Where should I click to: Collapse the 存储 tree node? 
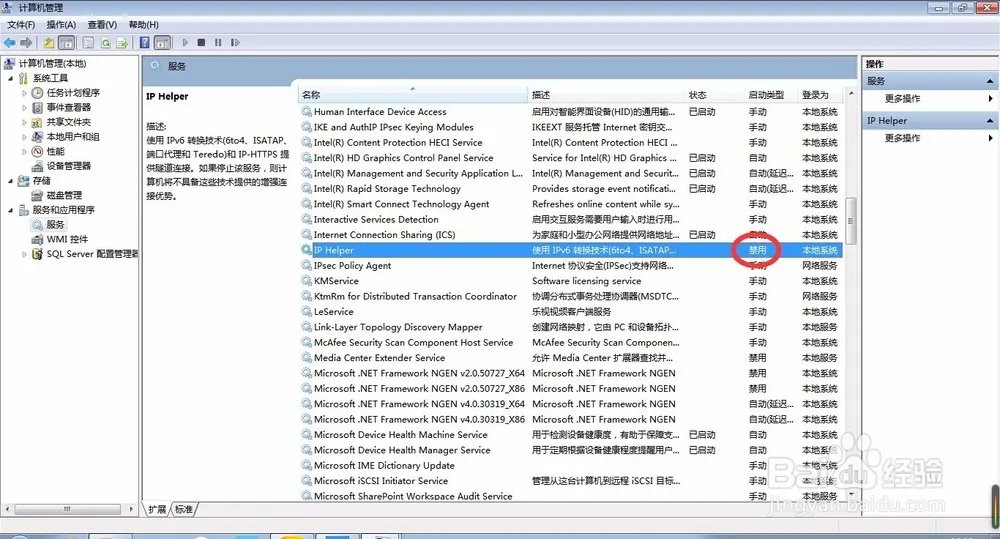(11, 181)
